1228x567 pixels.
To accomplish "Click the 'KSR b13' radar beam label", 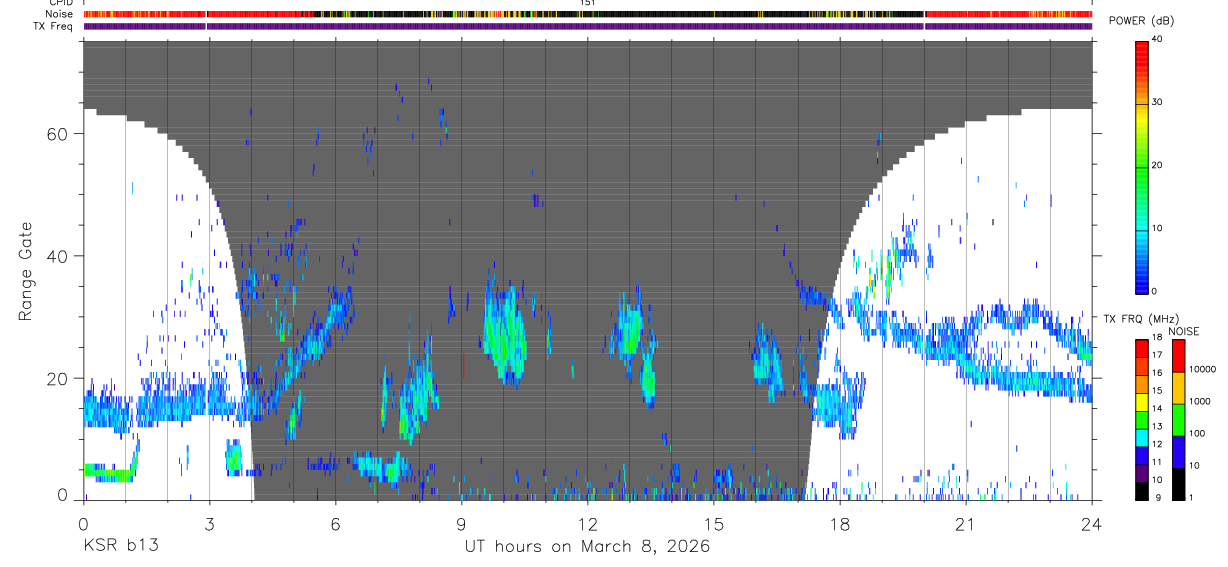I will (121, 547).
